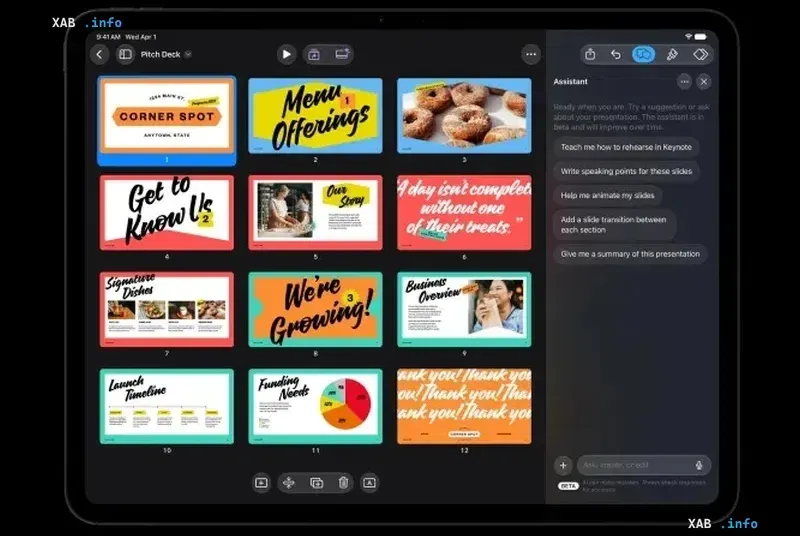Select the Funding Needs slide 11

click(315, 406)
